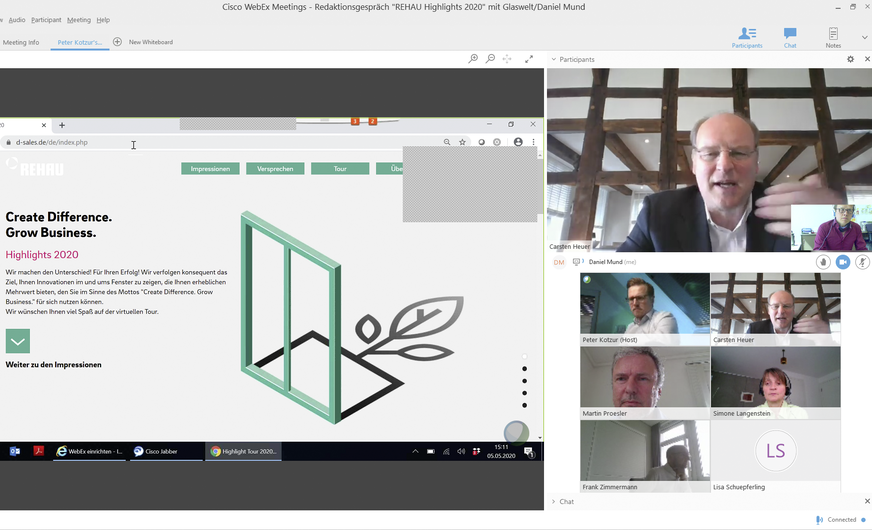
Task: Select Peter Kotzur (Host) video thumbnail
Action: point(645,309)
